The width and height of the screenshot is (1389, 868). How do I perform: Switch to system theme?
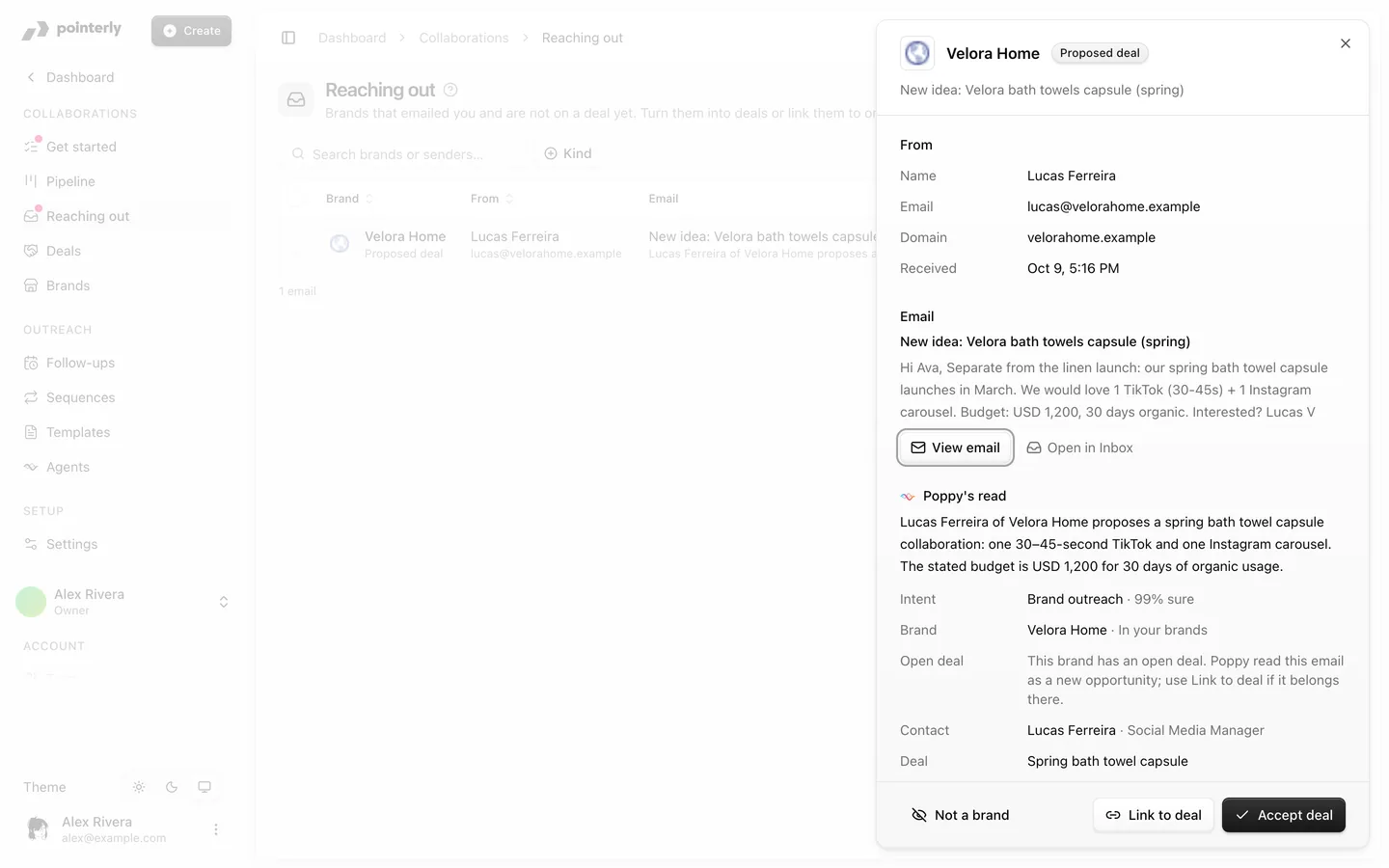(x=204, y=787)
